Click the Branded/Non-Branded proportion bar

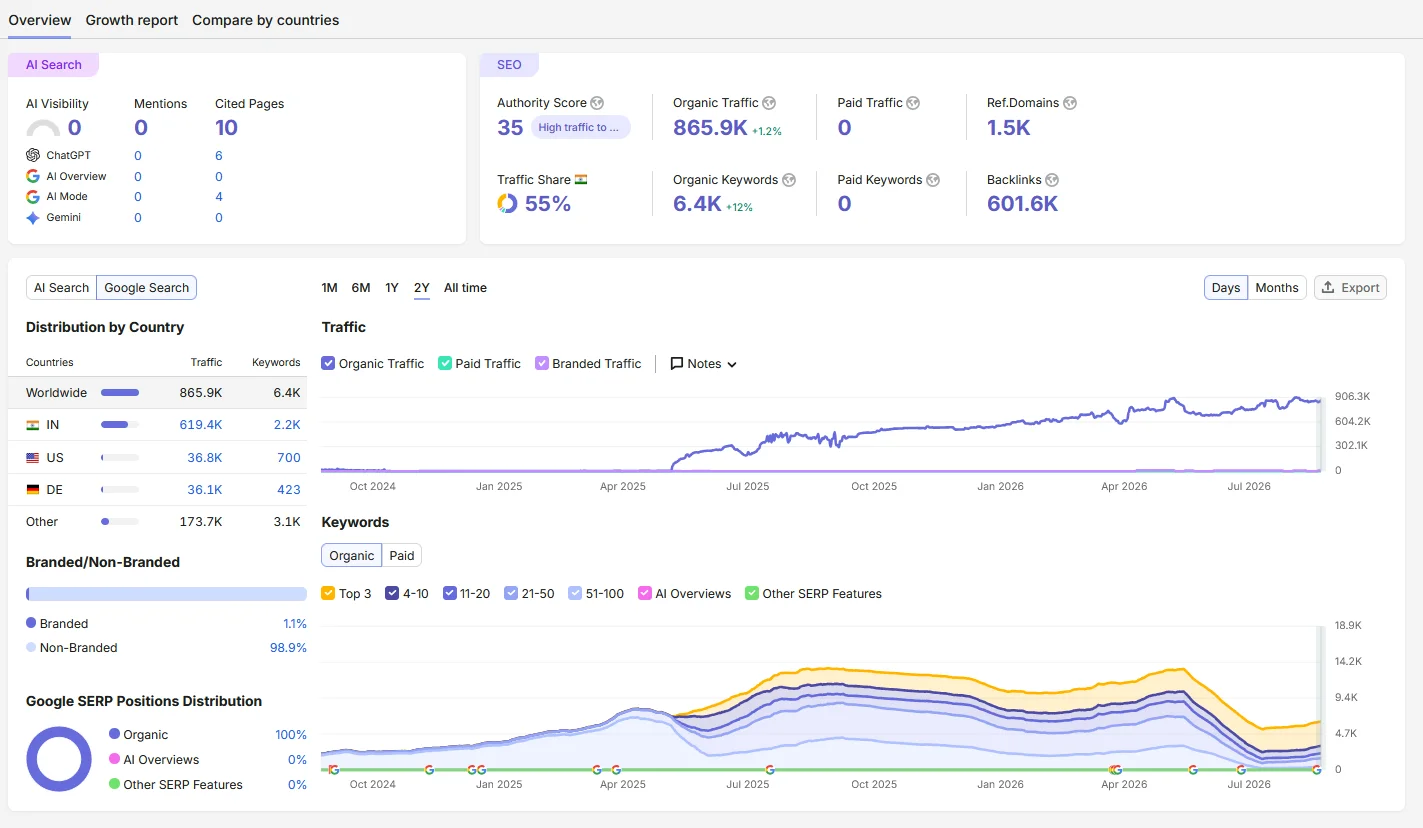point(166,594)
